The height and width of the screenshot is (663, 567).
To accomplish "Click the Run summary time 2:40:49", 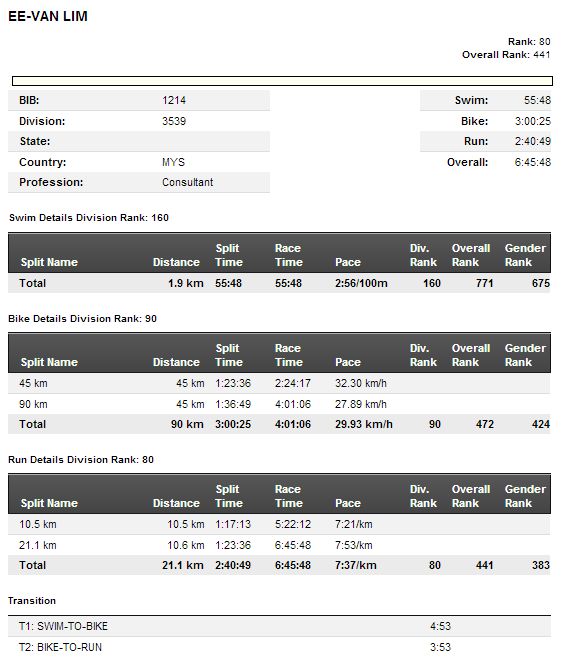I will [533, 141].
